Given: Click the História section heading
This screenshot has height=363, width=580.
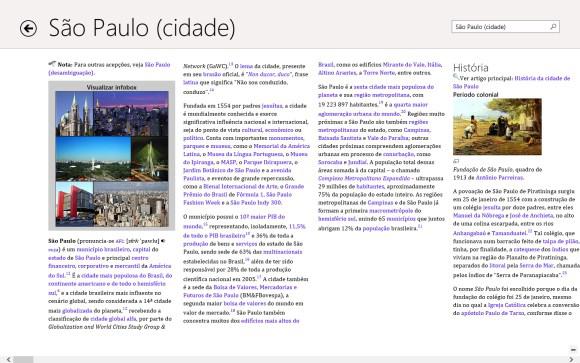Looking at the screenshot, I should [471, 68].
